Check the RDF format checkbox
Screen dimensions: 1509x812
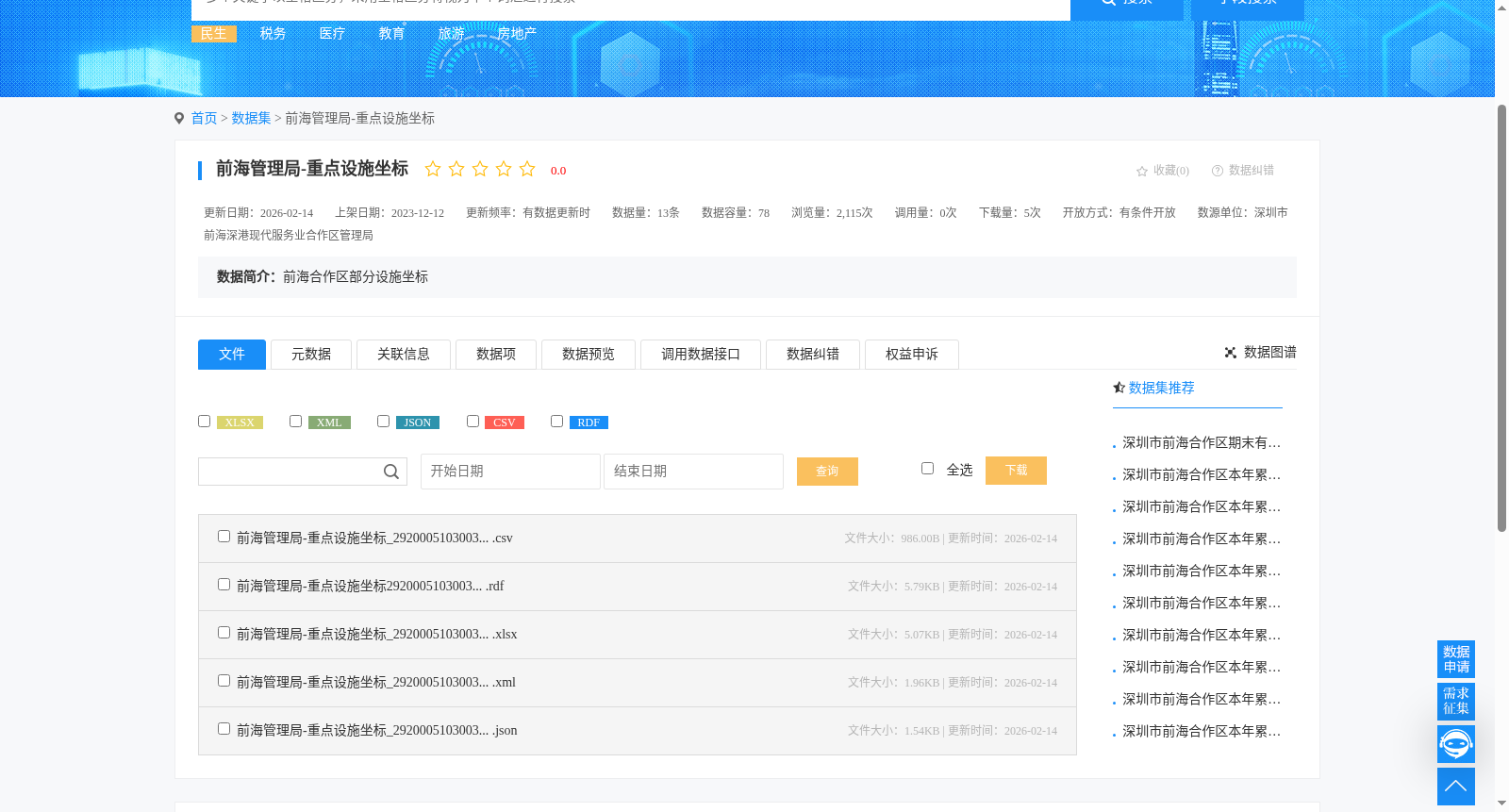556,422
